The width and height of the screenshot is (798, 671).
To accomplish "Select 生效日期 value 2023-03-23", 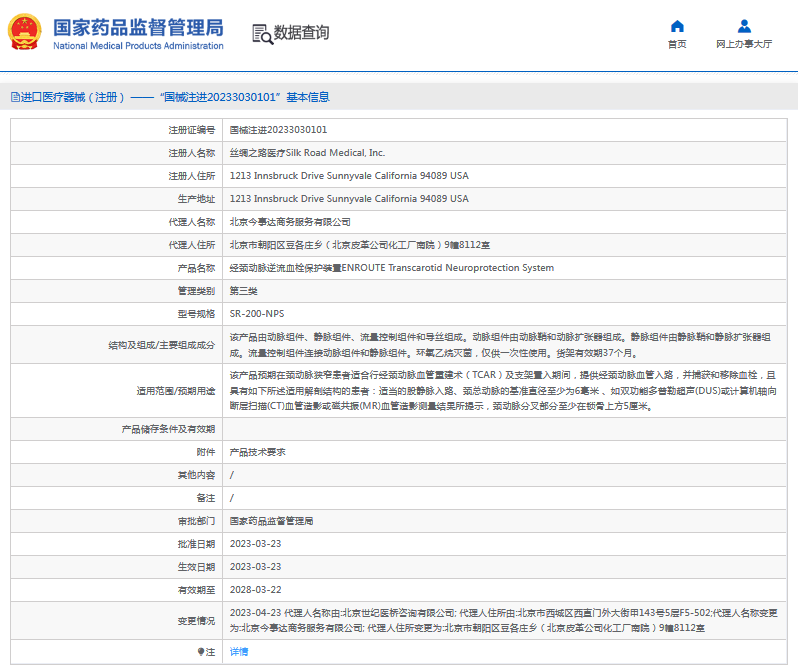I will point(255,567).
